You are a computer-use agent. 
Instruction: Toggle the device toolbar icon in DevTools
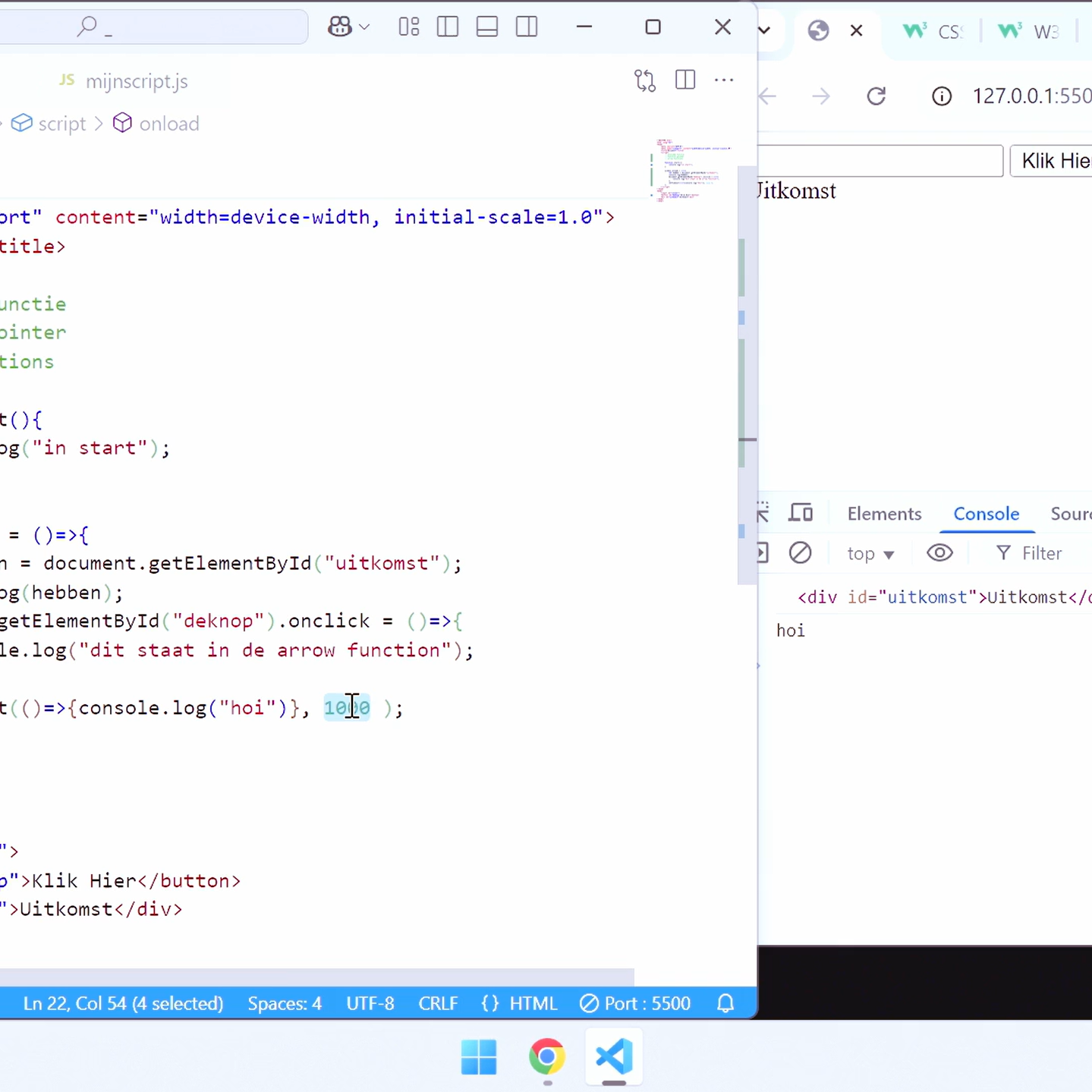tap(800, 514)
